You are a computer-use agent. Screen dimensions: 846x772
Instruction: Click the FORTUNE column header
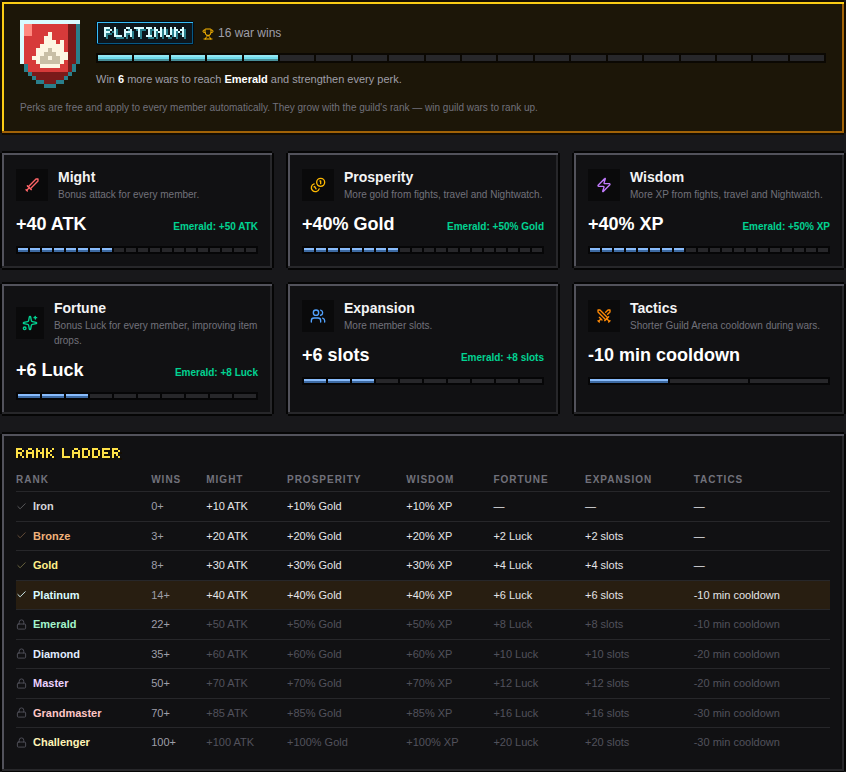coord(521,479)
